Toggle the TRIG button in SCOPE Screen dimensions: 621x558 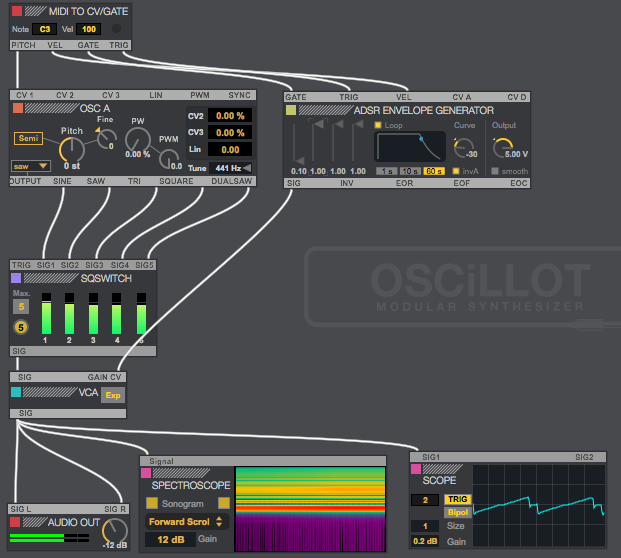pyautogui.click(x=457, y=499)
